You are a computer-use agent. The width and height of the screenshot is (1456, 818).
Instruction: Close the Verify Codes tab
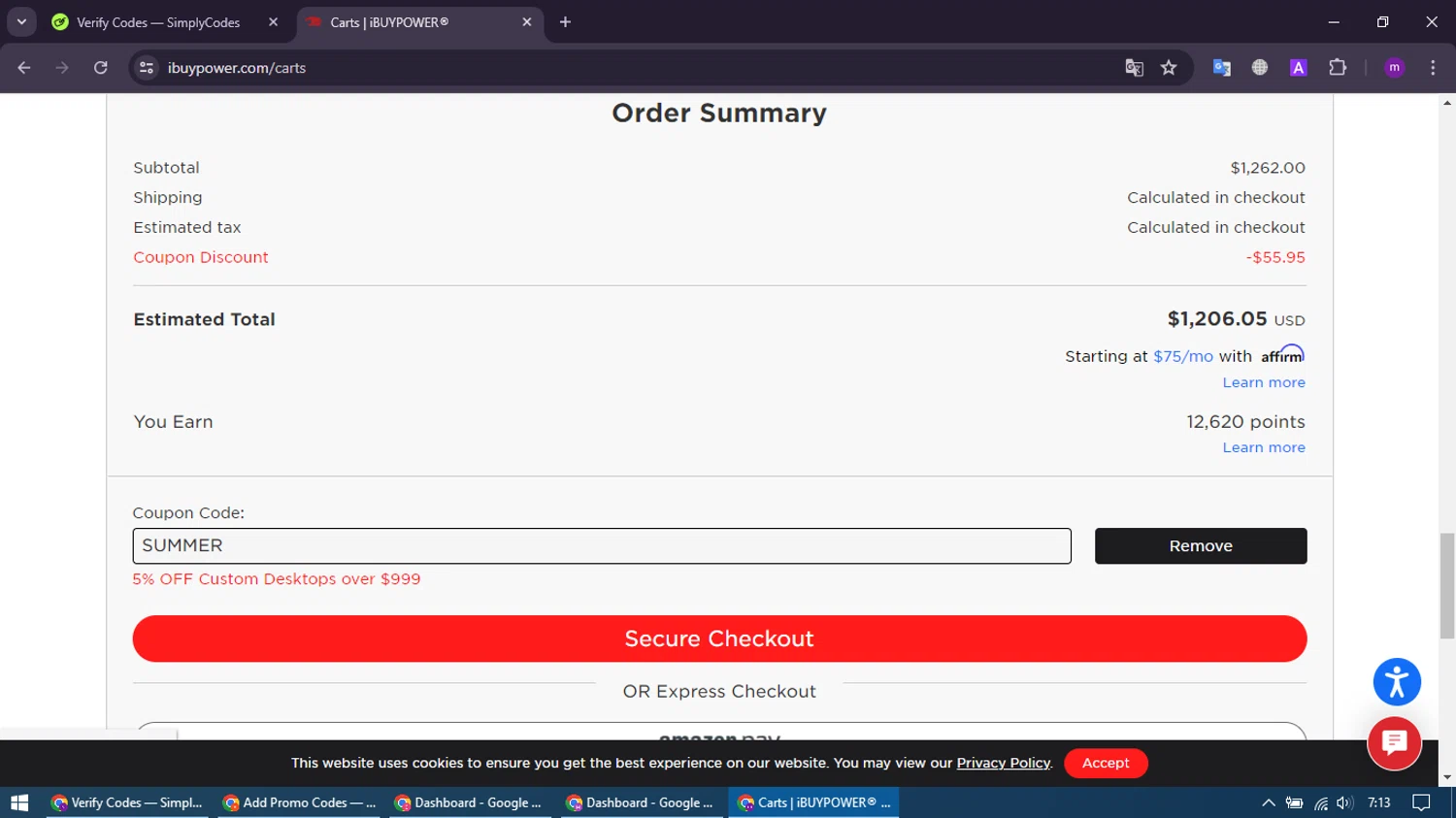[x=273, y=22]
